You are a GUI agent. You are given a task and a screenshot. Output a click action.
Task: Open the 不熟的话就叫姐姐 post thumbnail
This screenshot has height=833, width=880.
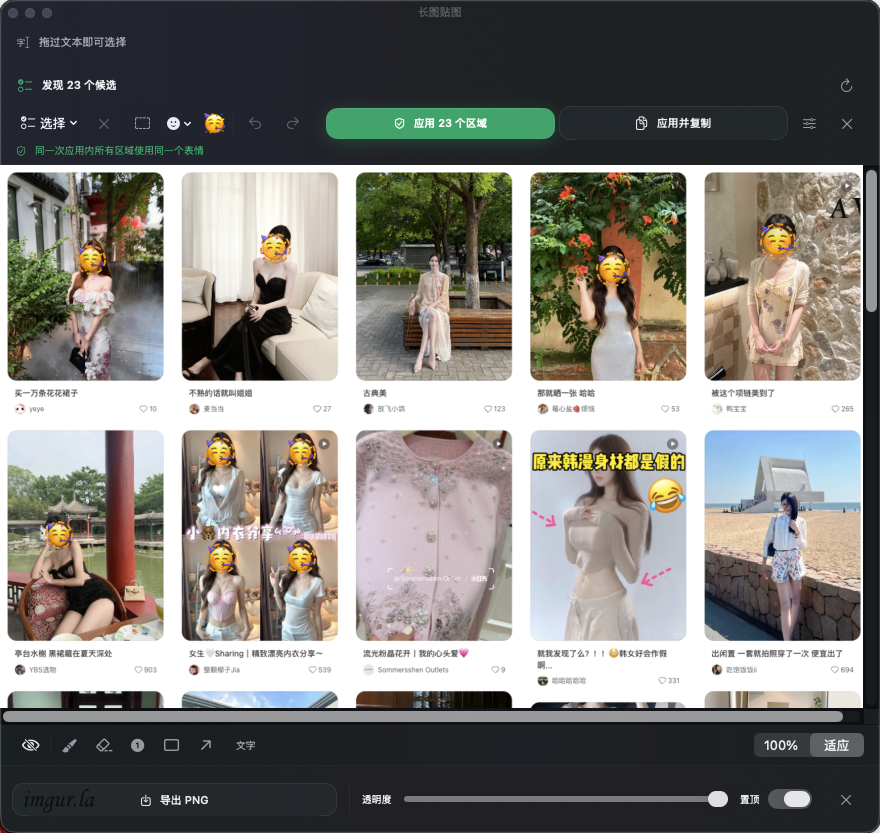point(260,276)
